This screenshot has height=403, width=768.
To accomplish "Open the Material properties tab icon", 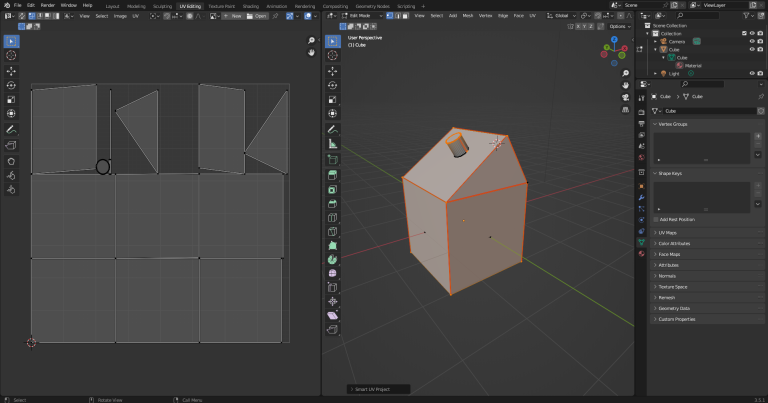I will [x=641, y=255].
